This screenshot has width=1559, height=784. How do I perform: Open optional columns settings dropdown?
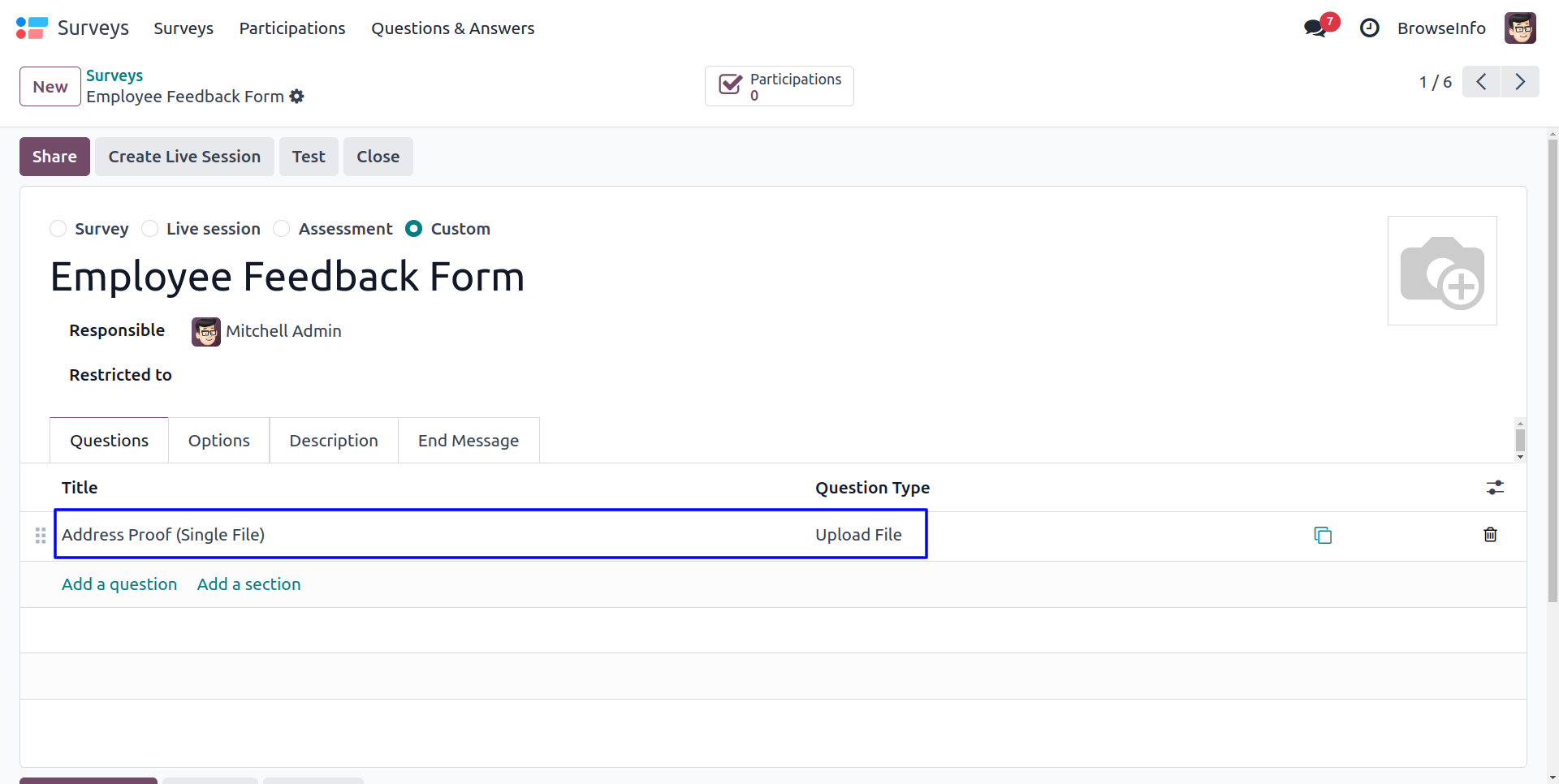(1495, 488)
